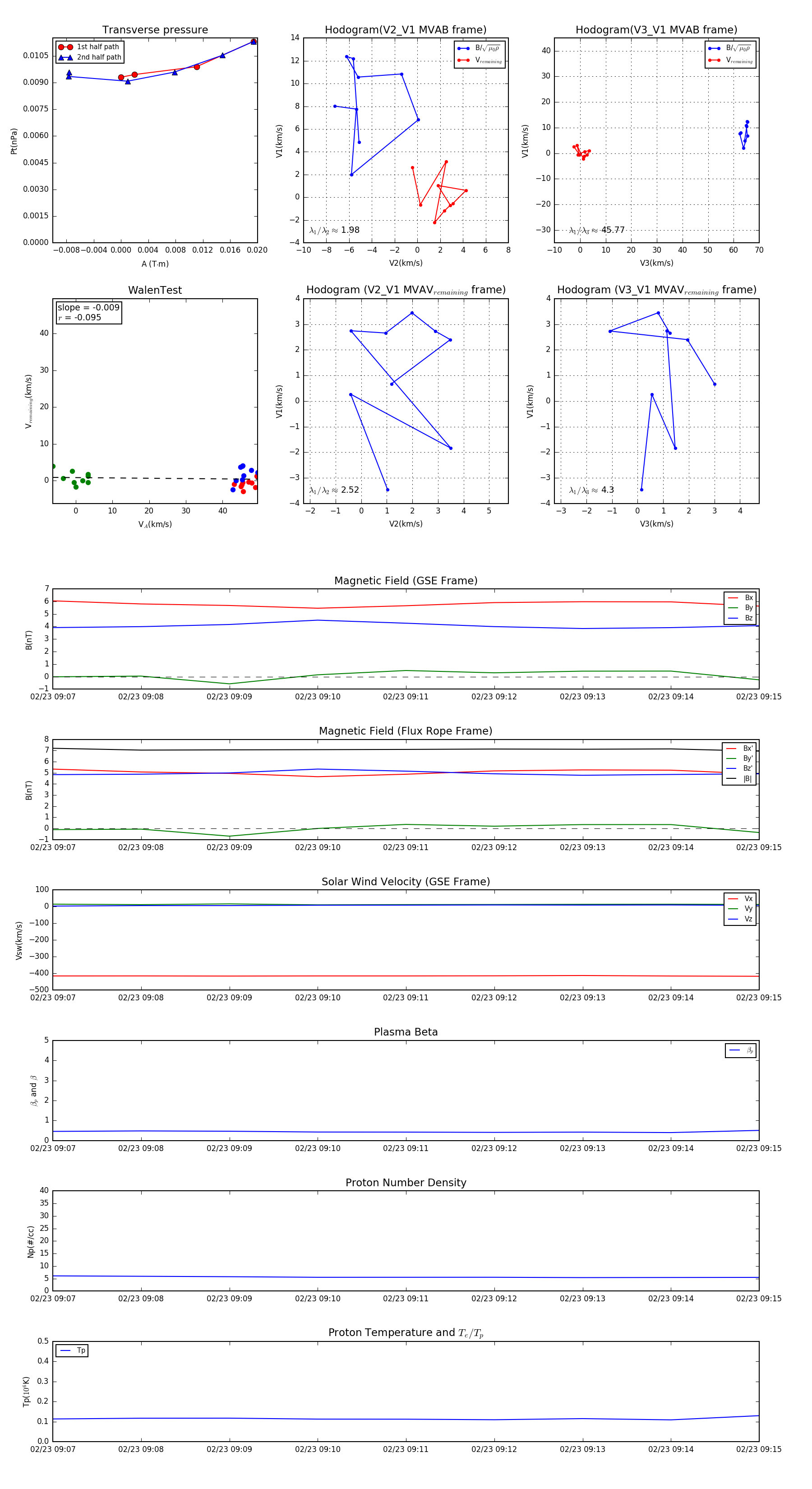Screen dimensions: 812x1489
Task: Click the λ1/λ3 ≈ 45.77 label
Action: pos(597,230)
